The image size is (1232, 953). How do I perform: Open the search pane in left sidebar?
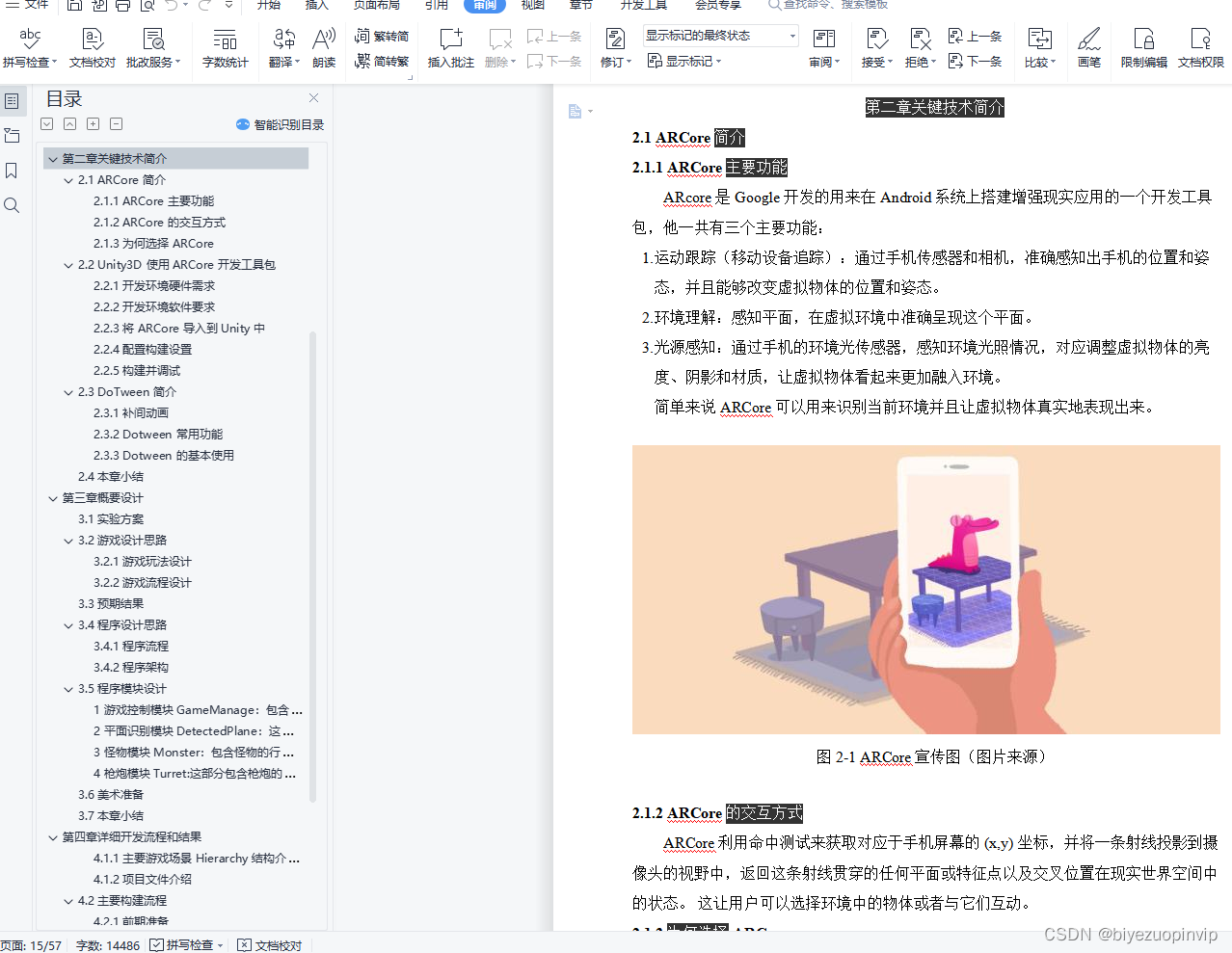pos(12,205)
